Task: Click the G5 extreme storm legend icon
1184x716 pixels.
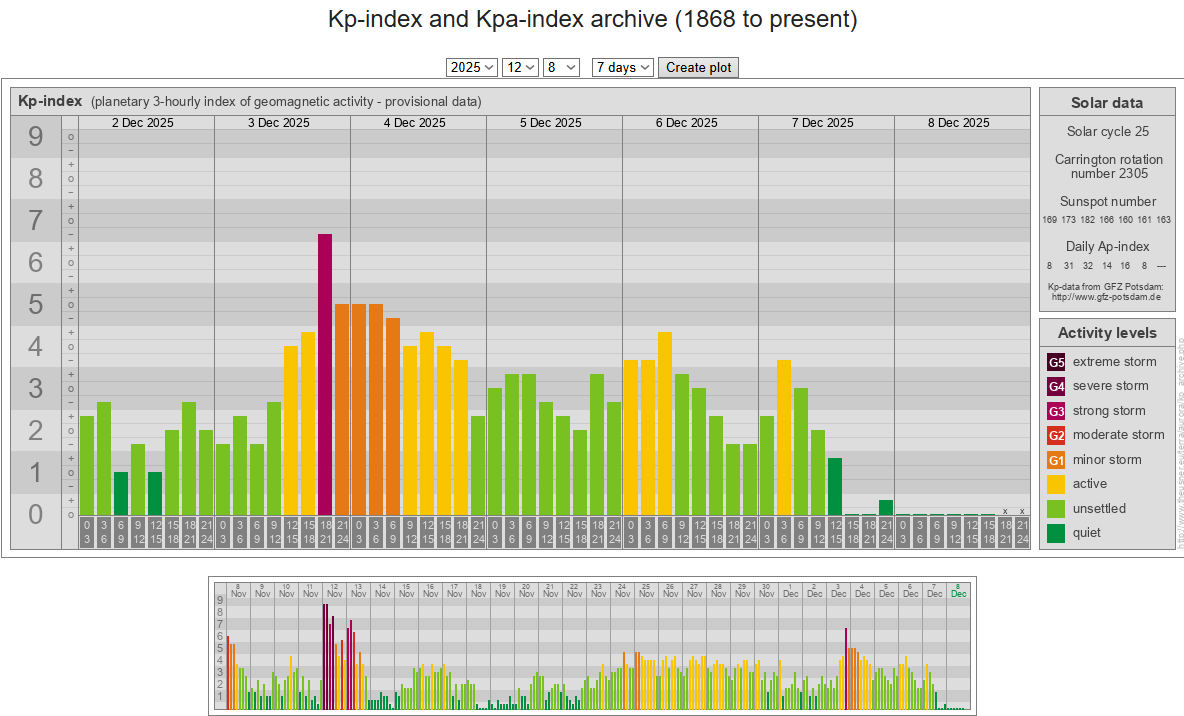Action: [x=1056, y=362]
